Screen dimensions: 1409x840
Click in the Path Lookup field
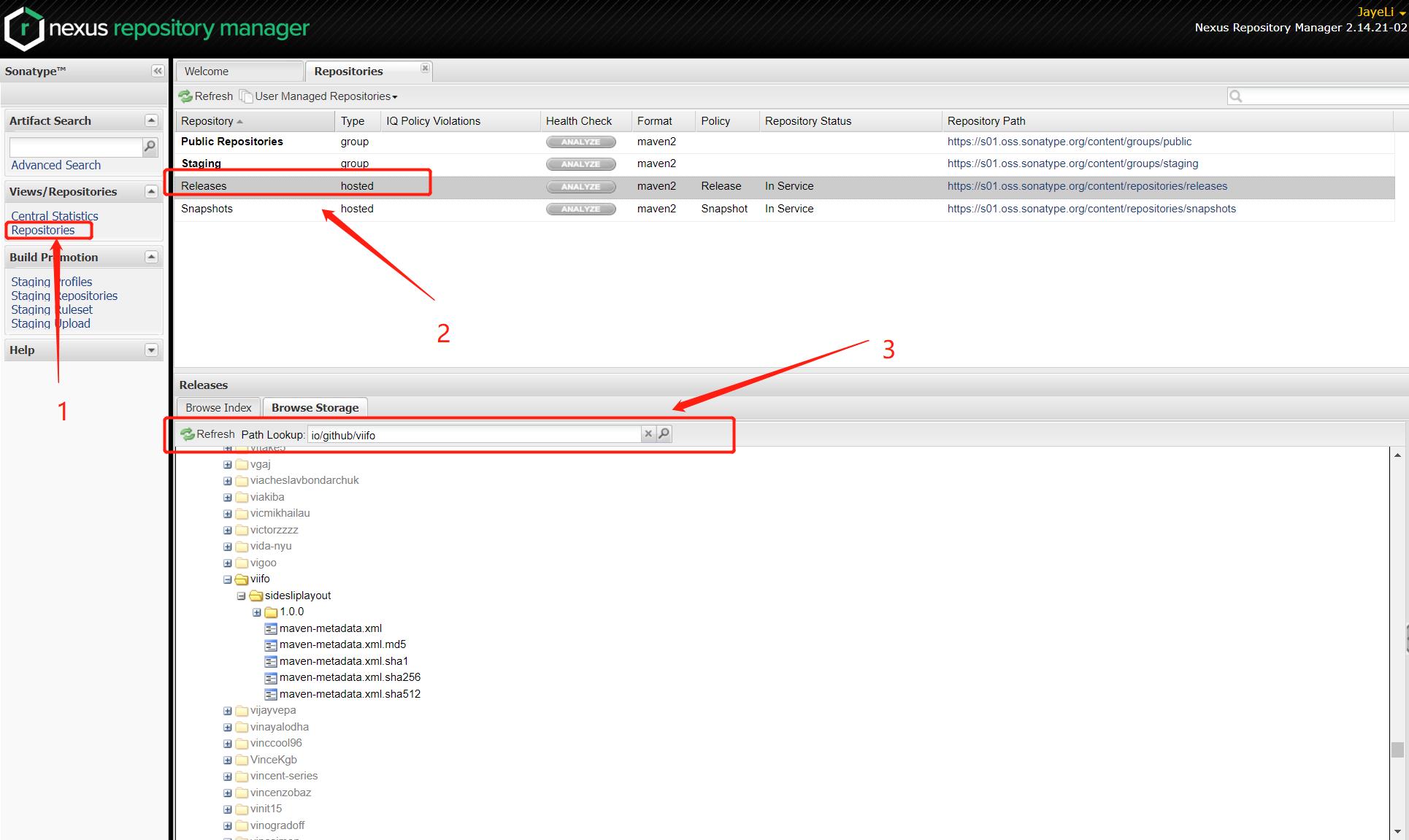474,435
